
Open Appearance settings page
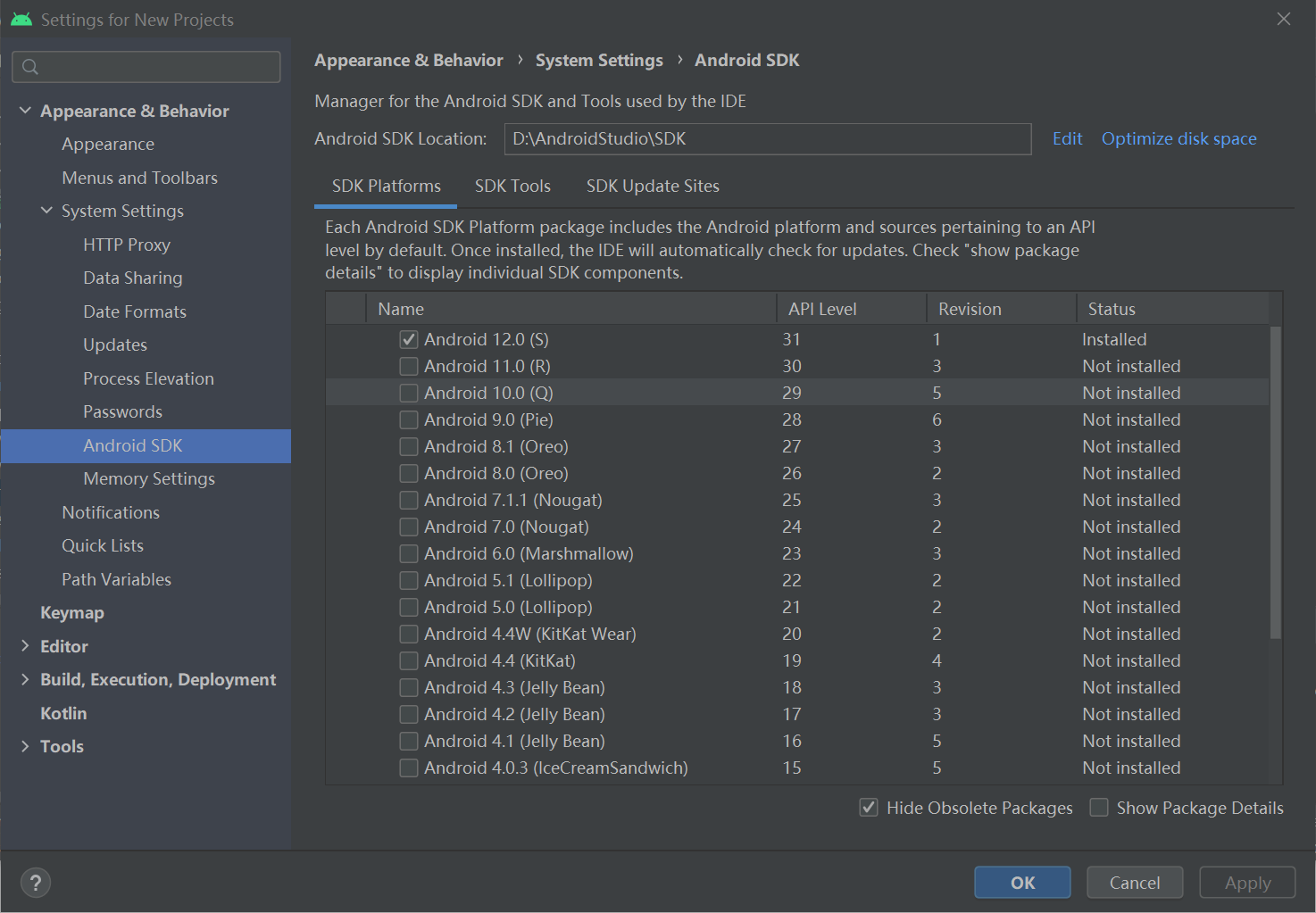click(108, 144)
